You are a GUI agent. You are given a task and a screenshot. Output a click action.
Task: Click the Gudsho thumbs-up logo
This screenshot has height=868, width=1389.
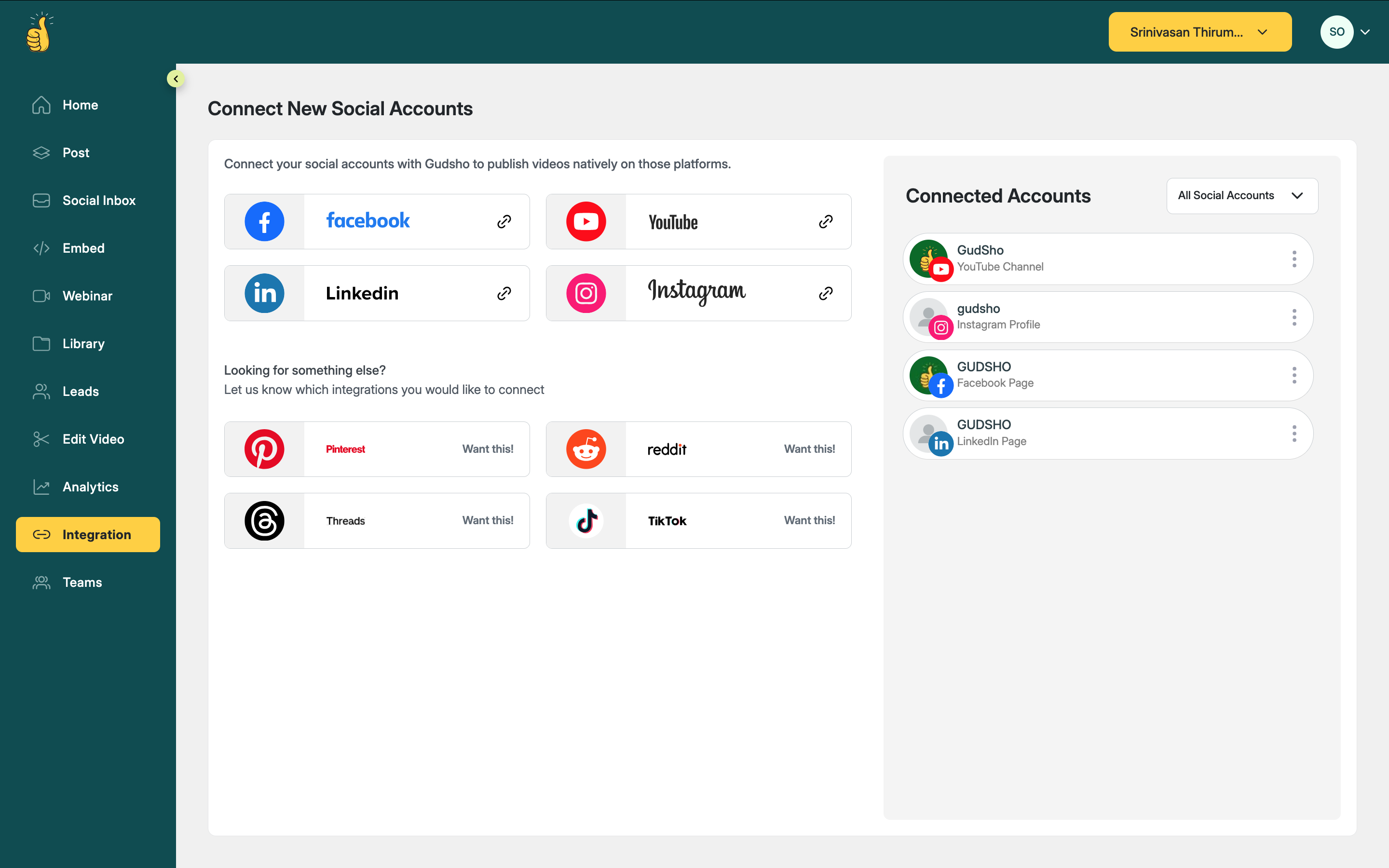[39, 33]
